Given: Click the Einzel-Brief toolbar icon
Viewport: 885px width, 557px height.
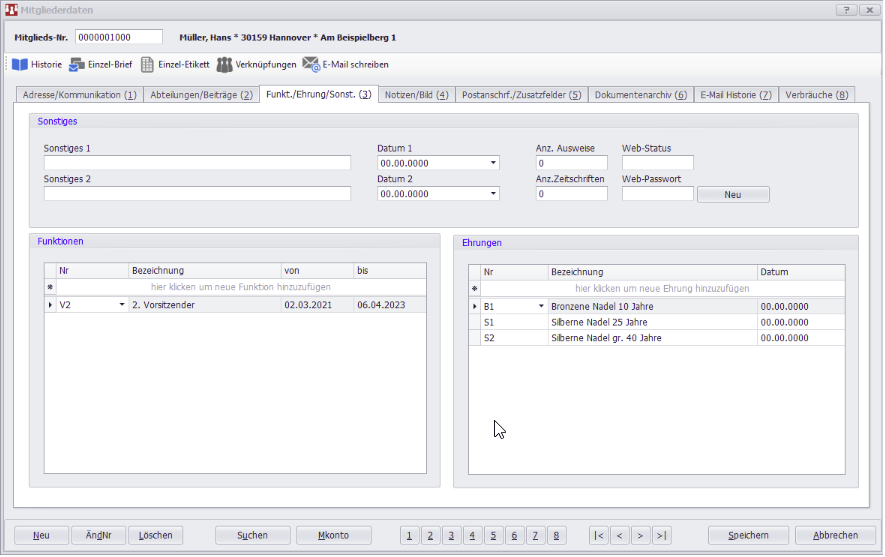Looking at the screenshot, I should coord(77,64).
